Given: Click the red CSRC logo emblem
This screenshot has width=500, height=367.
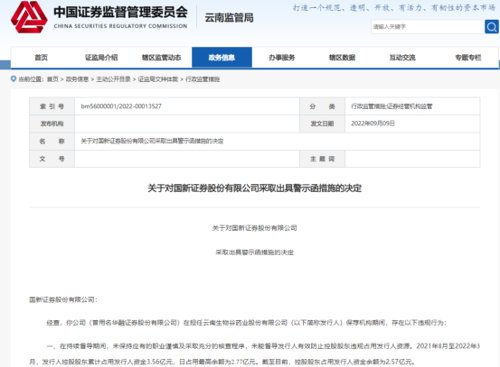Looking at the screenshot, I should click(x=29, y=17).
